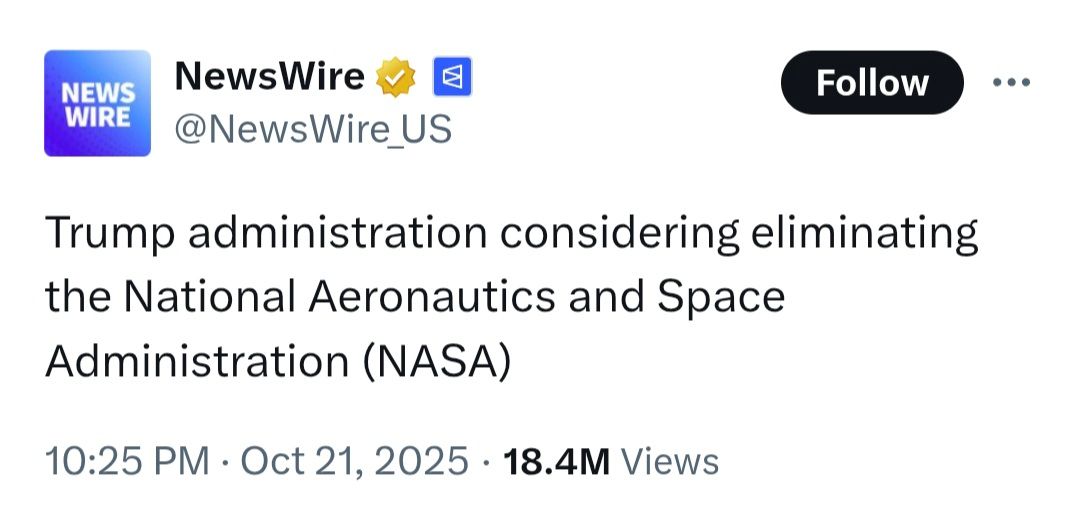Click the word and before Space

[609, 297]
